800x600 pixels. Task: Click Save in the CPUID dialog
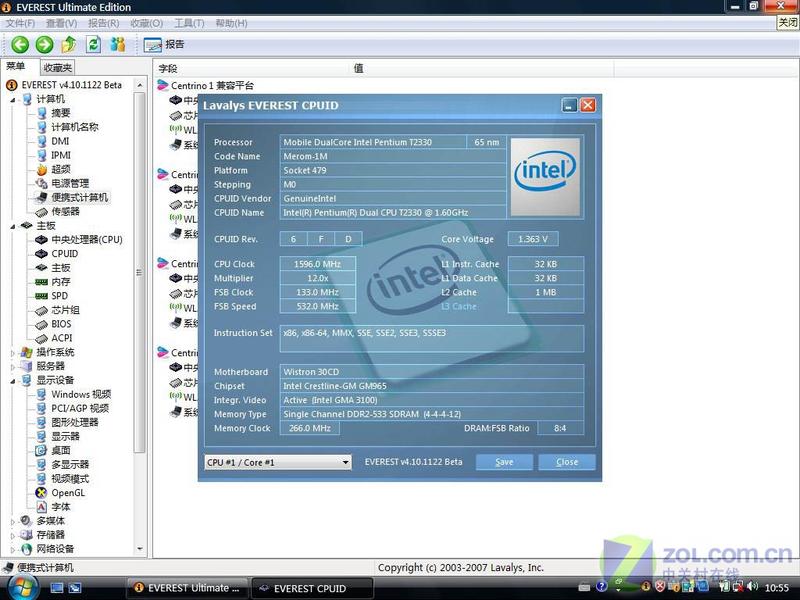tap(504, 462)
